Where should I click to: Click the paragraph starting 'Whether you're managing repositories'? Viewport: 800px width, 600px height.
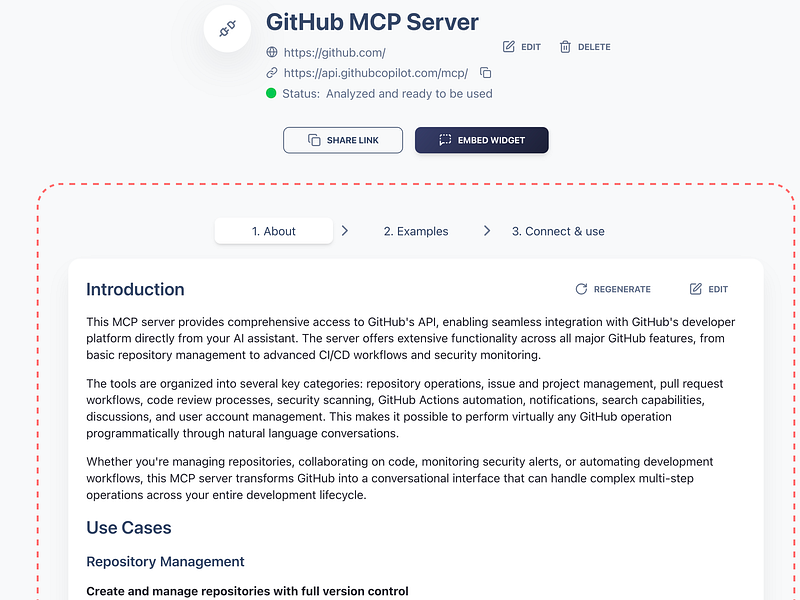click(x=399, y=478)
